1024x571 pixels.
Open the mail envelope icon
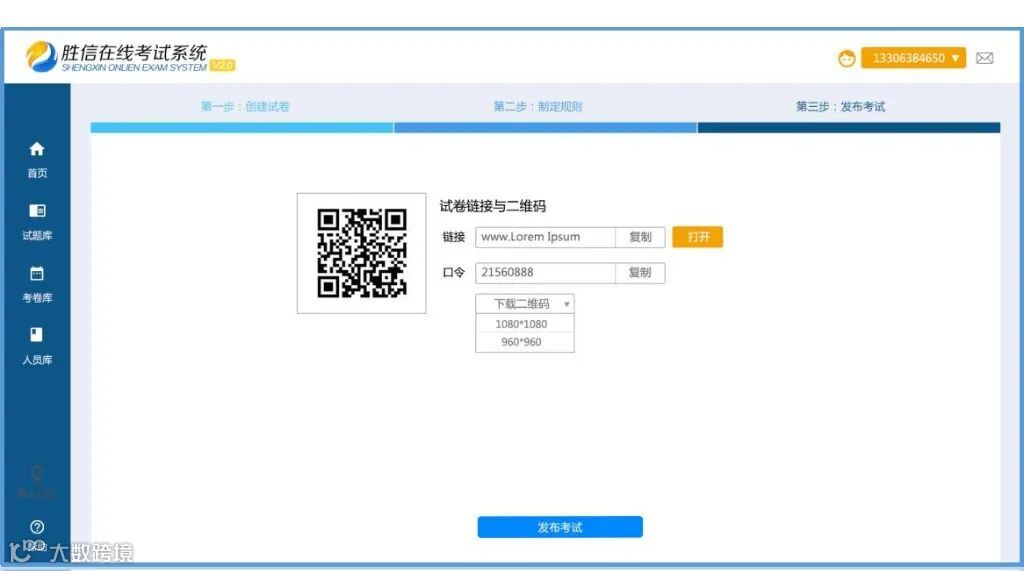985,58
